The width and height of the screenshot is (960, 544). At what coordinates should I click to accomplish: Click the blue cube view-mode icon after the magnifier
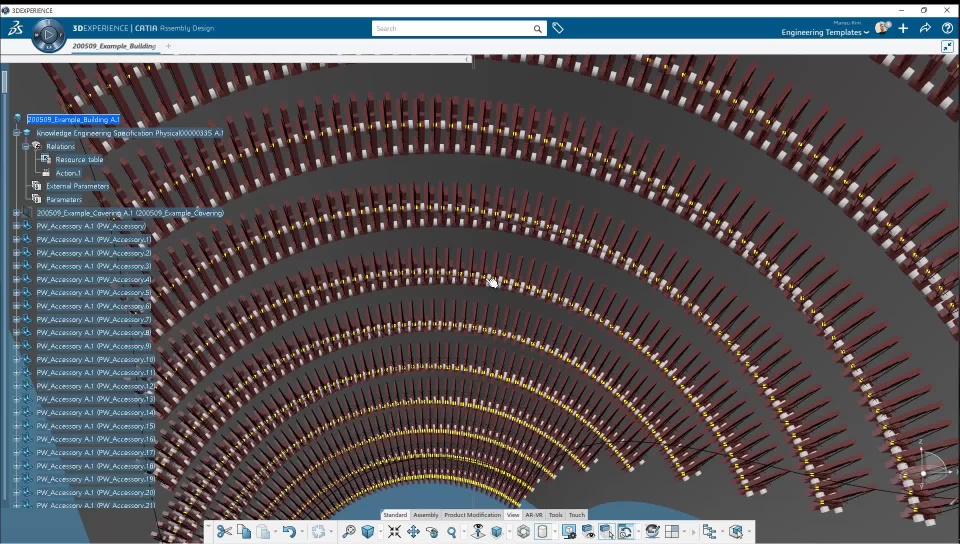click(x=367, y=532)
